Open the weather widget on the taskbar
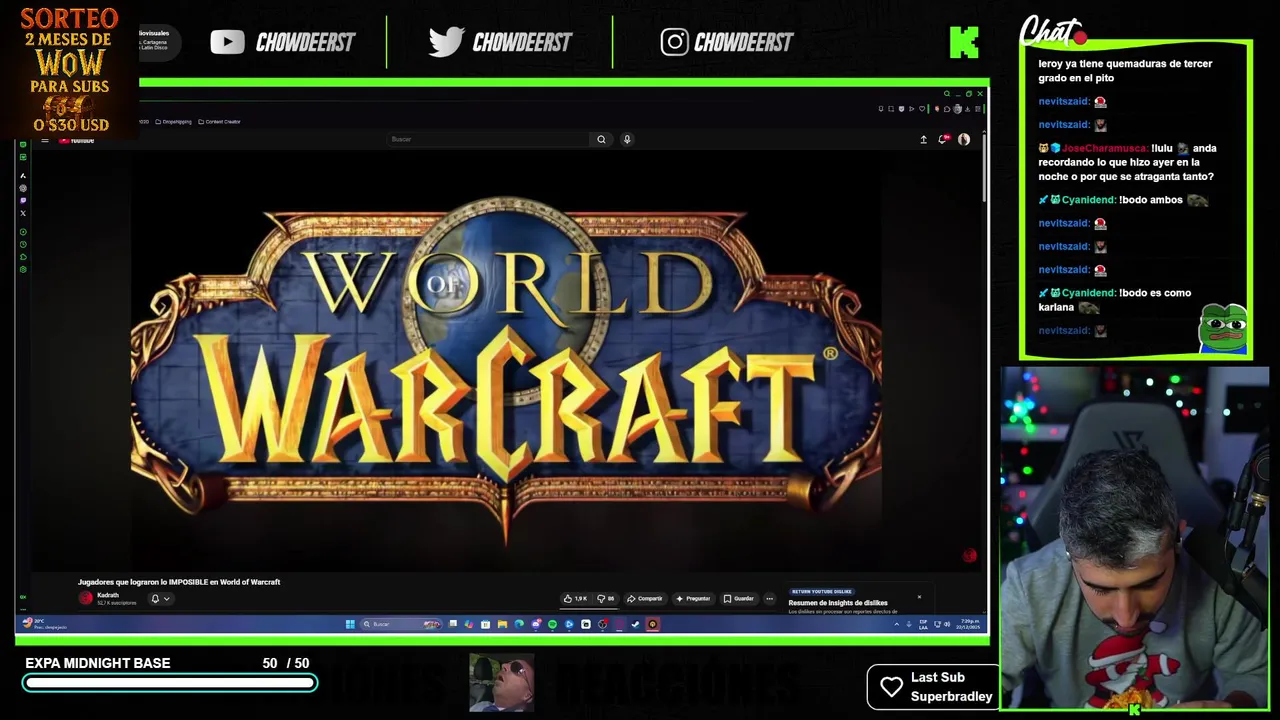This screenshot has width=1280, height=720. pos(44,624)
